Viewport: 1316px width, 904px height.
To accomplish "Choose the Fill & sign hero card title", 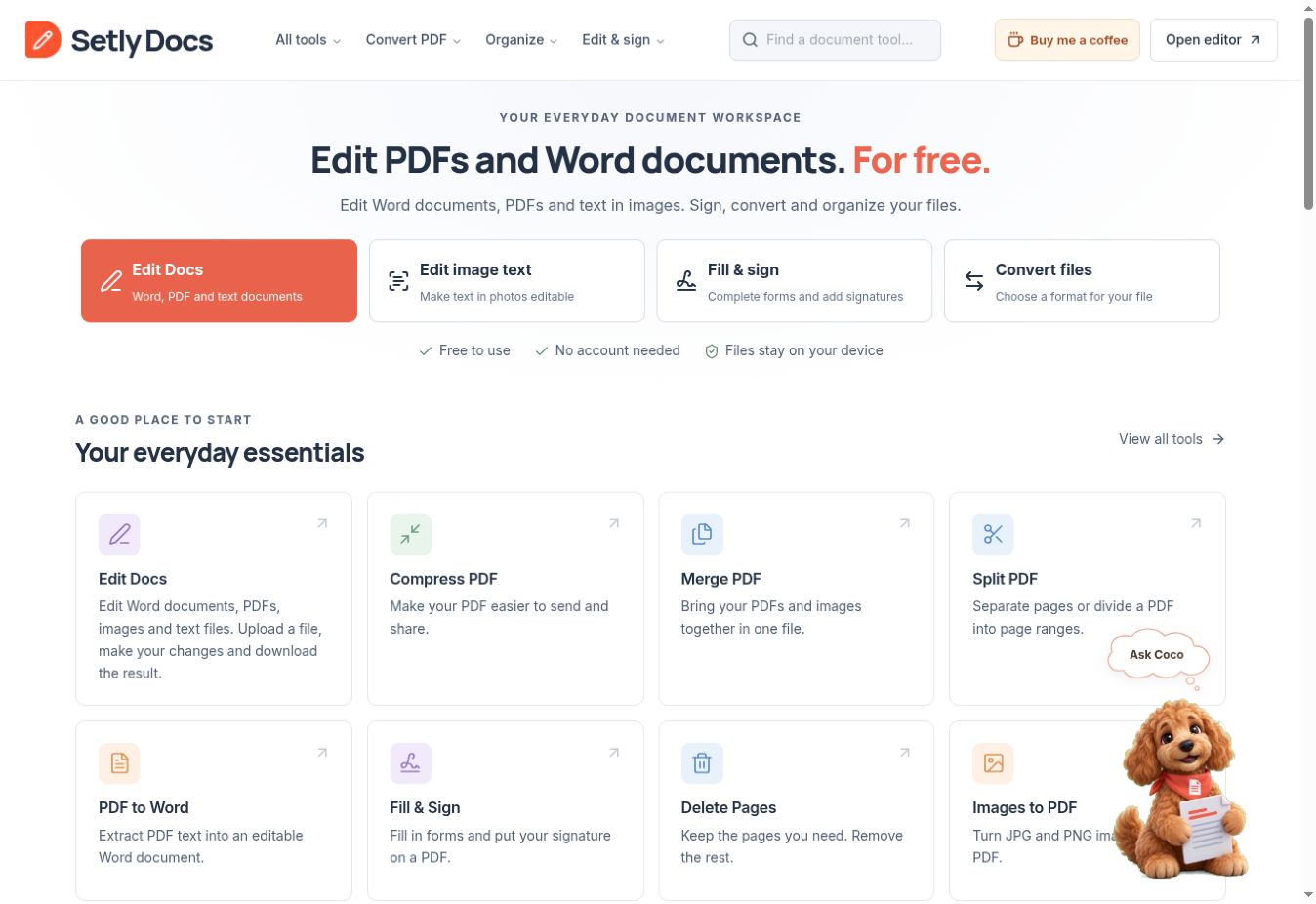I will click(x=743, y=270).
